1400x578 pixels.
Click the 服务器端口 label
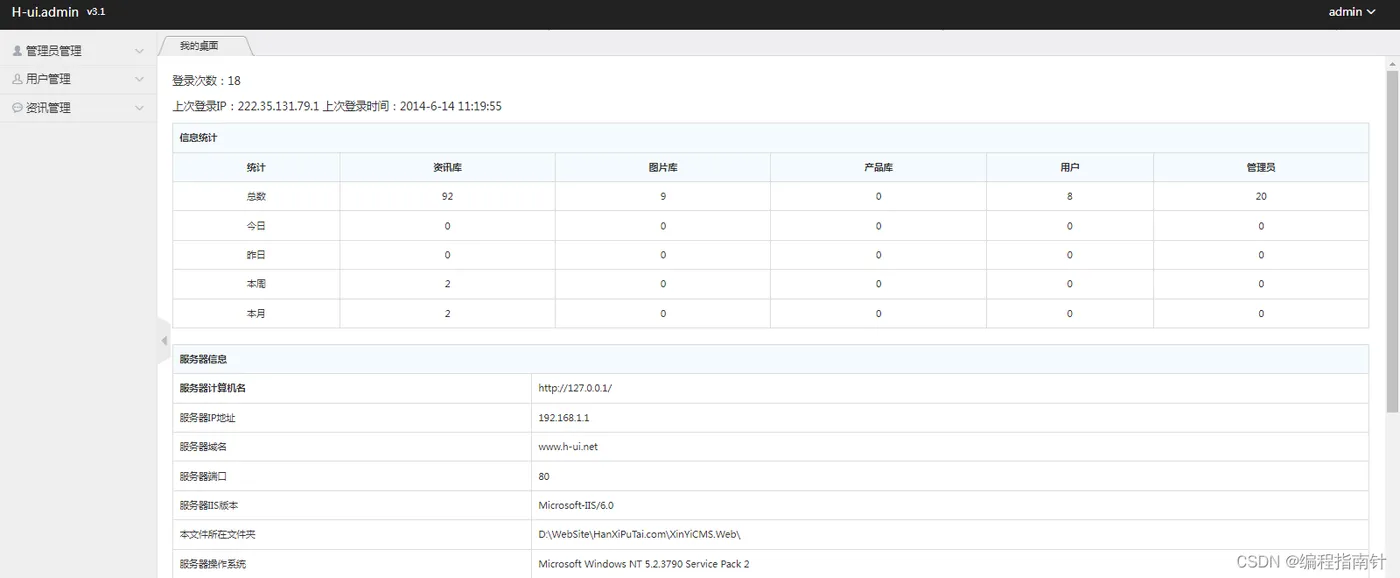coord(203,476)
